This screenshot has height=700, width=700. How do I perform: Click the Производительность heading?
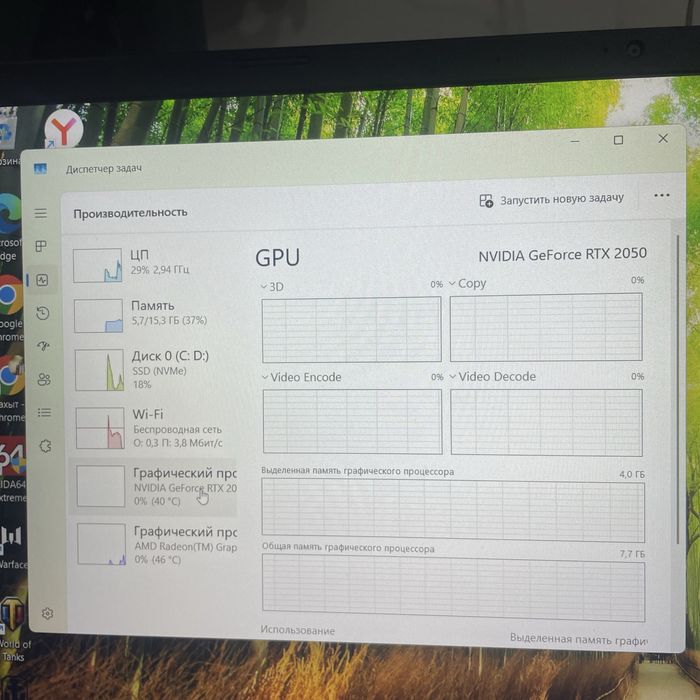(130, 213)
